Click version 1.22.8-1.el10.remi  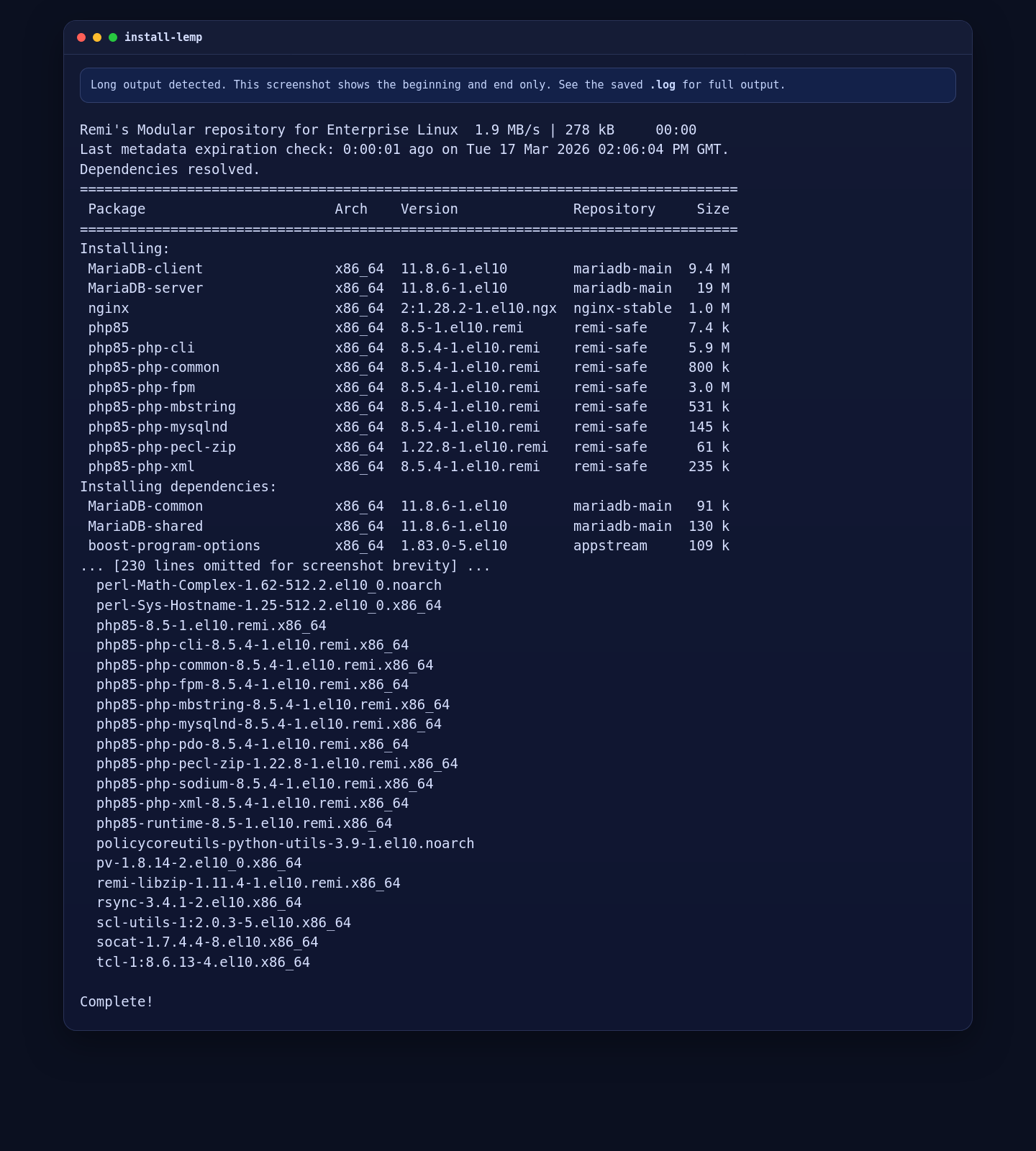coord(474,447)
